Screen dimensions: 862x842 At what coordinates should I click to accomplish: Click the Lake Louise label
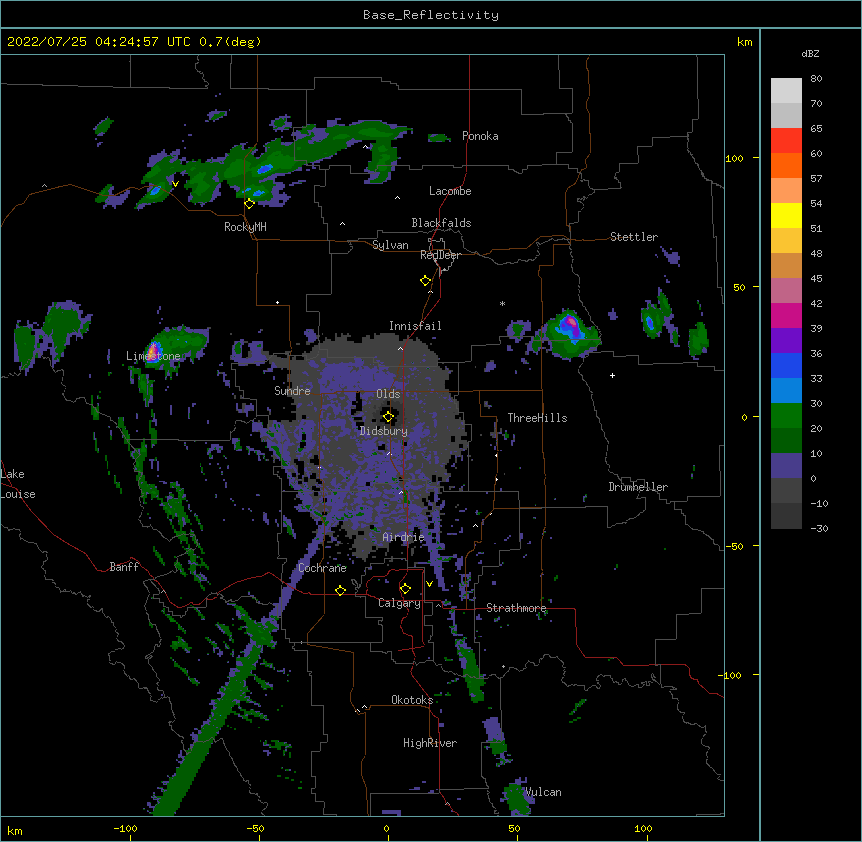[18, 484]
